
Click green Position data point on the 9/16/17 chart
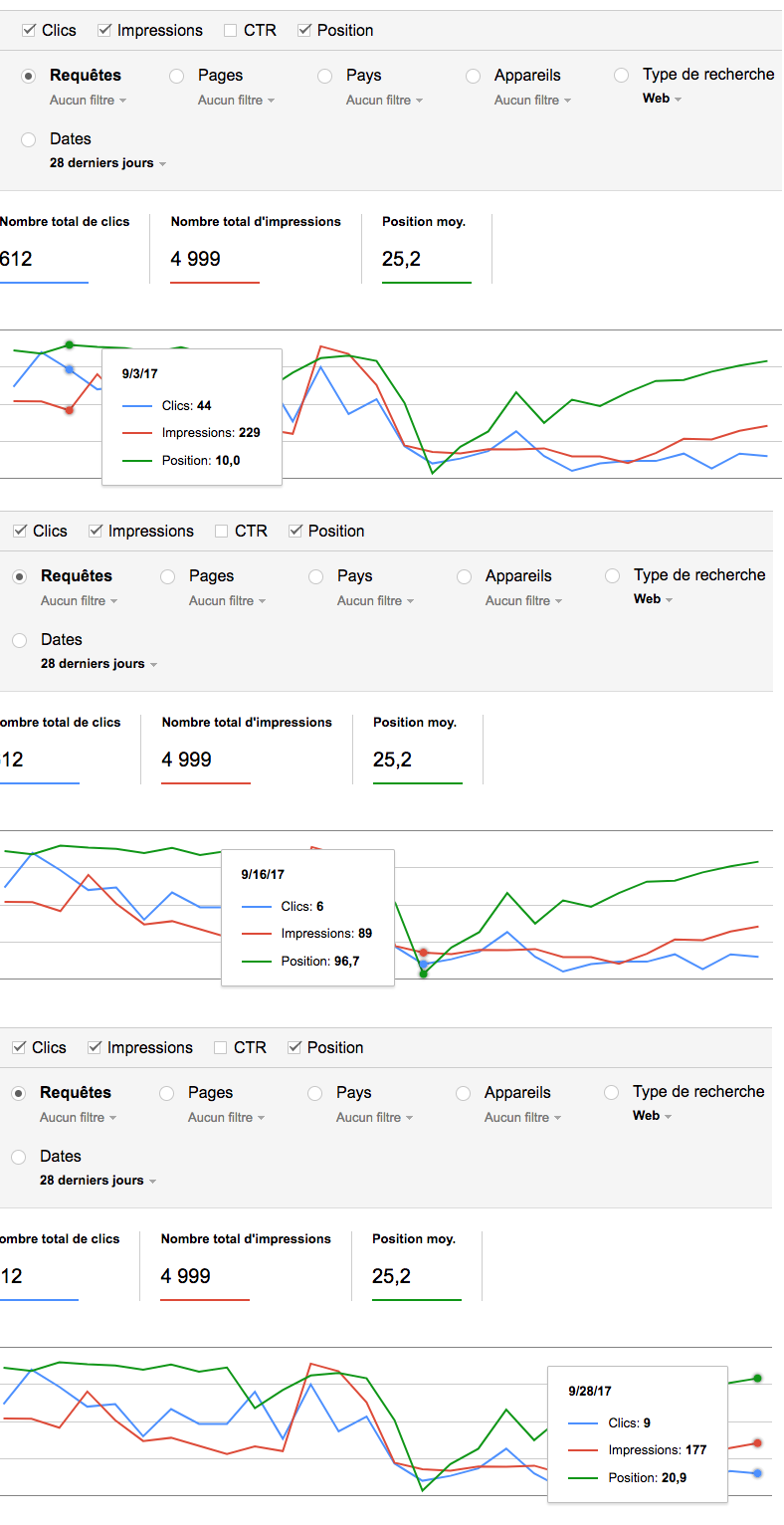(424, 974)
